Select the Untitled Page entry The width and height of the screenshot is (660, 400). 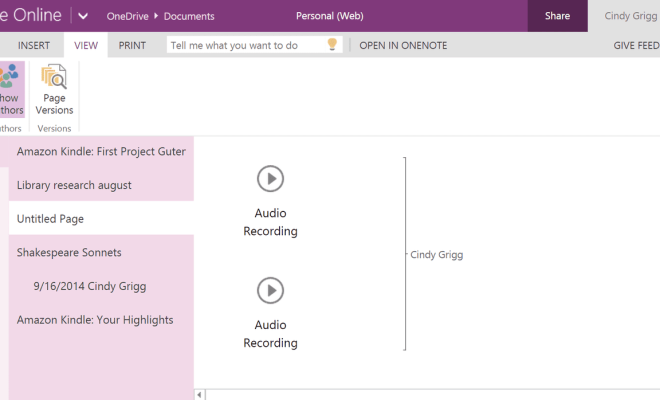tap(101, 219)
